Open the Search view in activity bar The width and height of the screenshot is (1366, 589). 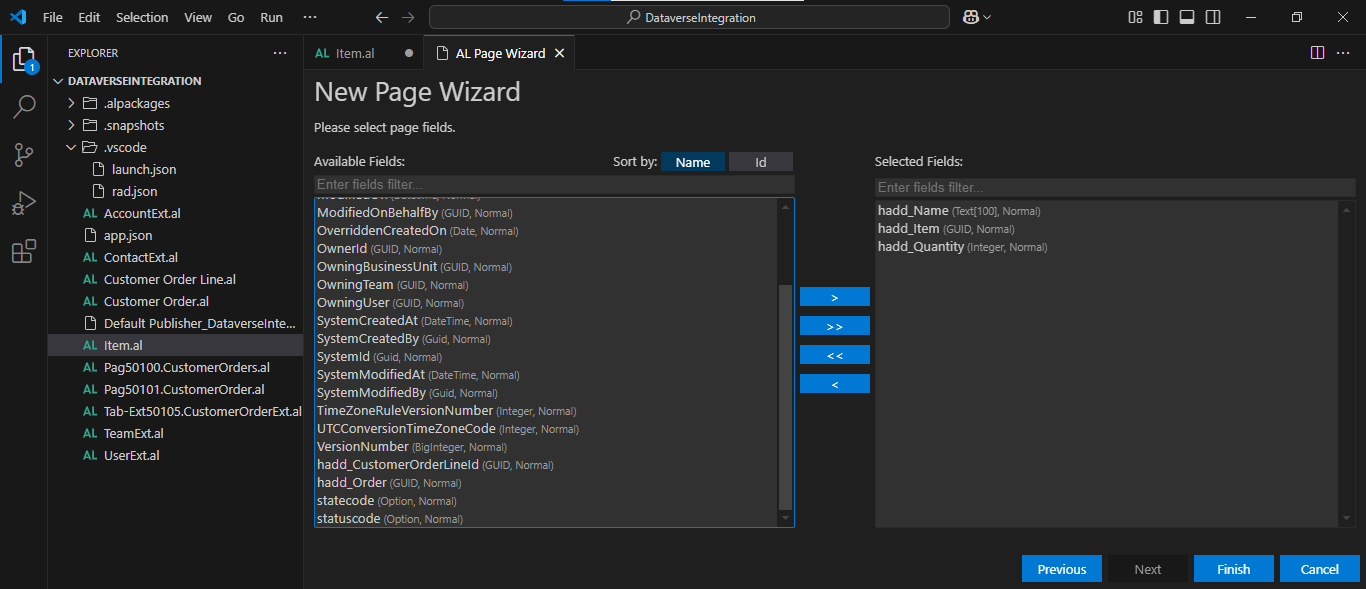point(23,107)
